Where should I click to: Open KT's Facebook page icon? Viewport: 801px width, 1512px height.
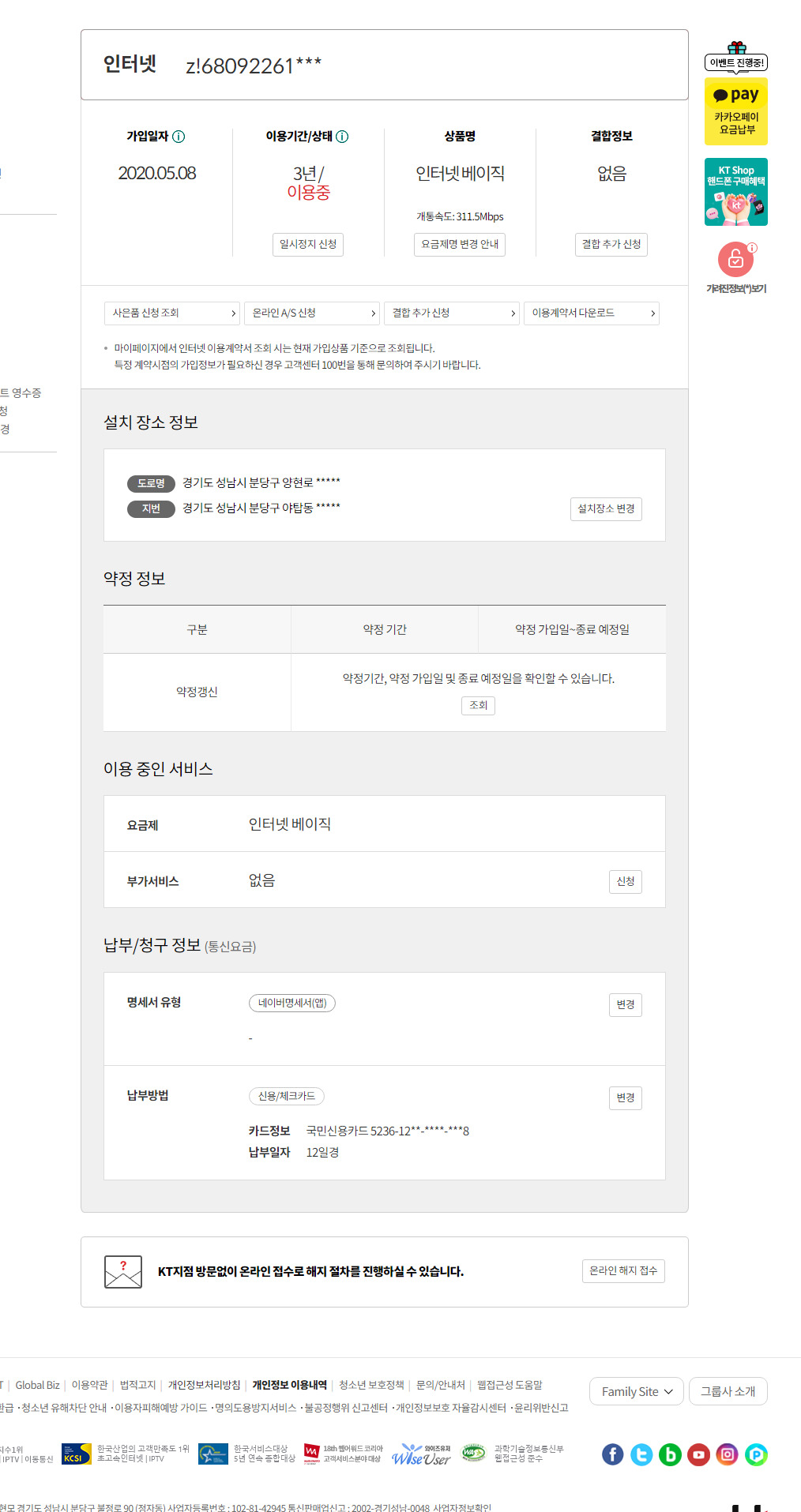pos(613,1454)
